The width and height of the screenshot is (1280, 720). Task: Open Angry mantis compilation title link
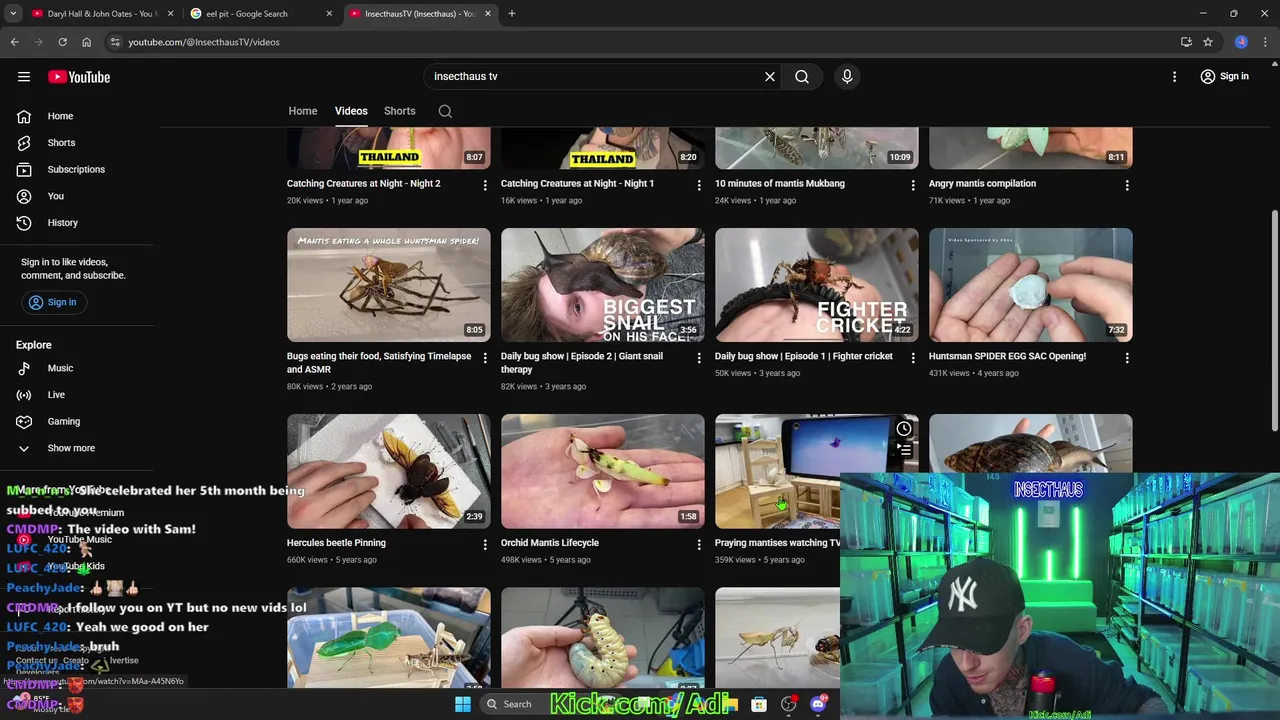[982, 184]
